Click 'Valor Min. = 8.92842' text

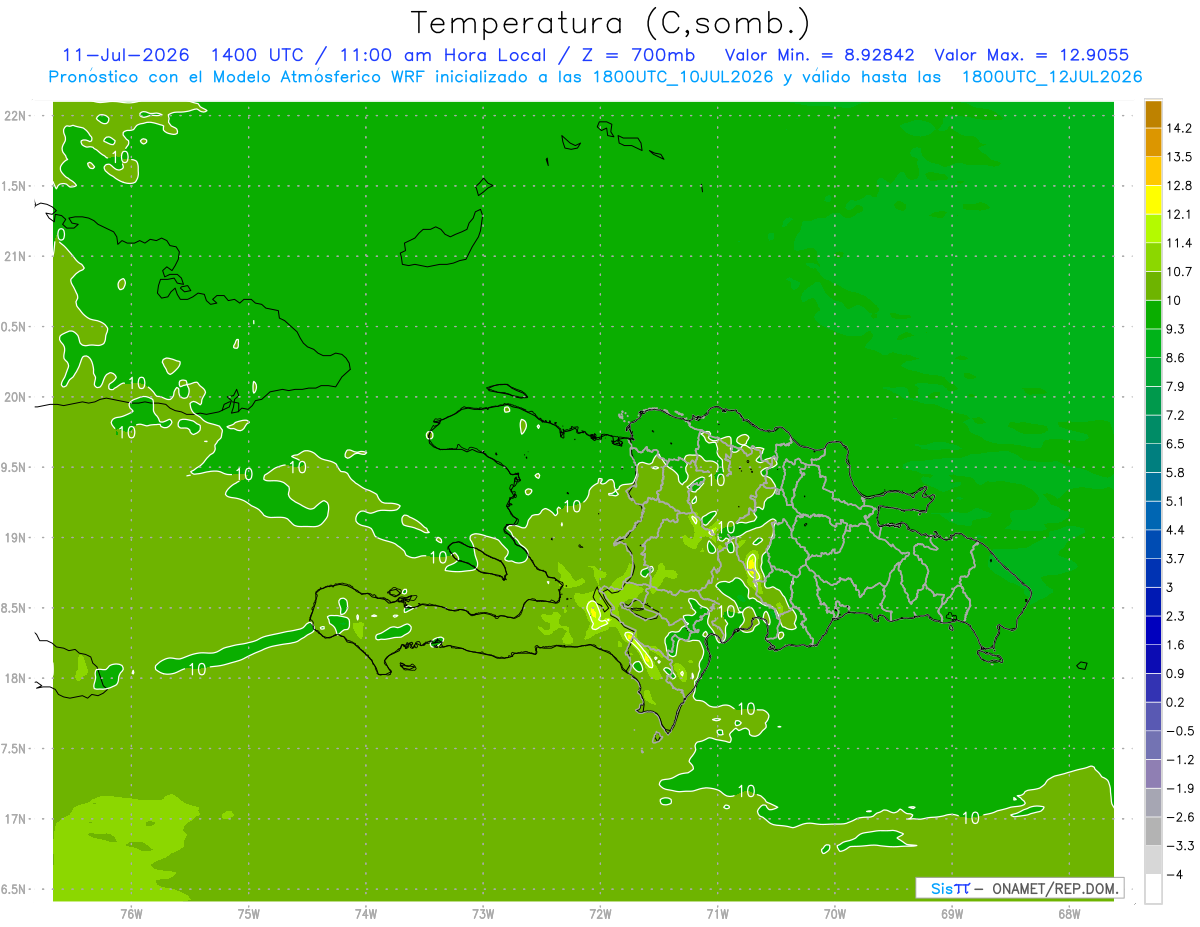(819, 55)
